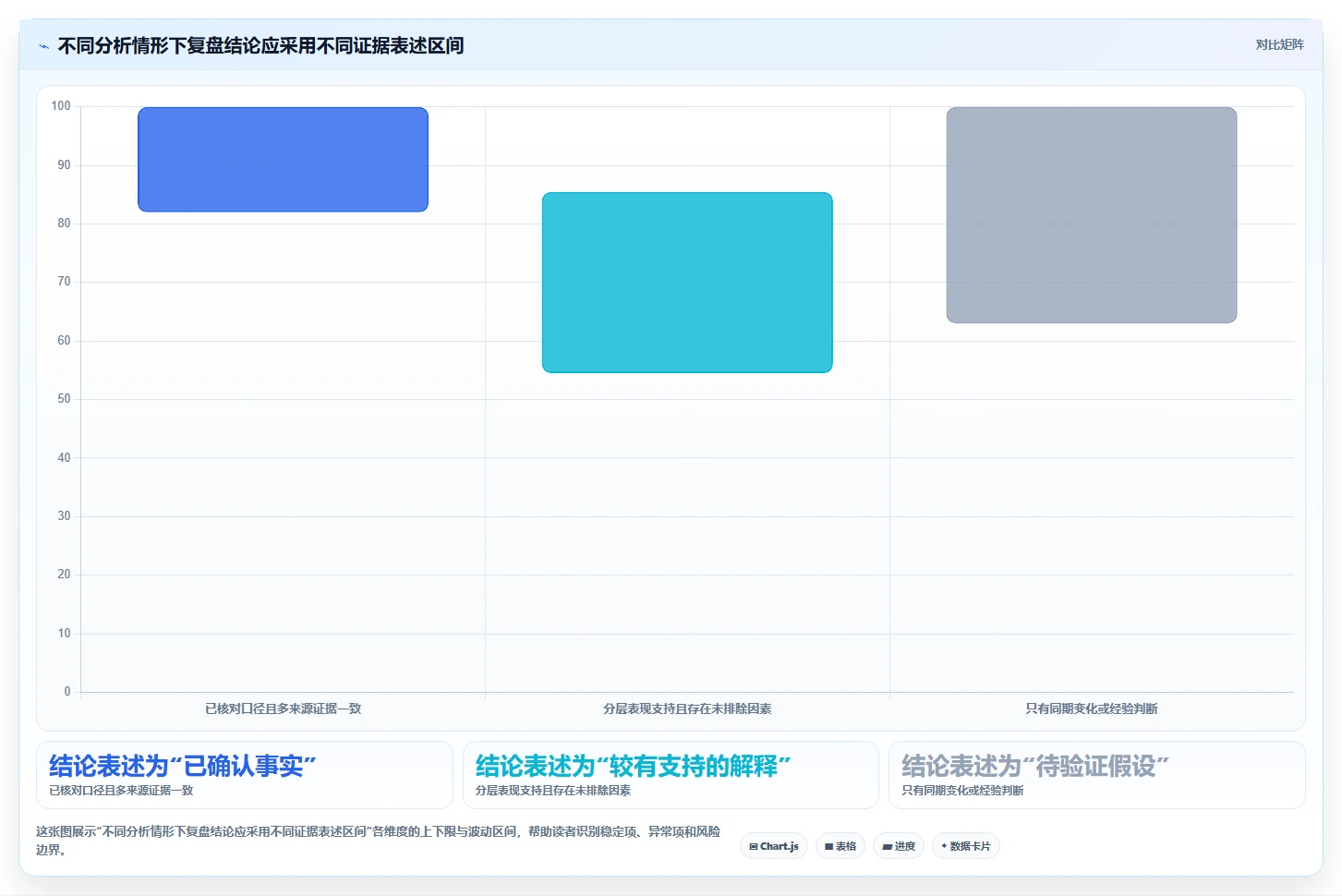The image size is (1342, 896).
Task: Click subtitle 已核对口径 under first card
Action: click(121, 791)
